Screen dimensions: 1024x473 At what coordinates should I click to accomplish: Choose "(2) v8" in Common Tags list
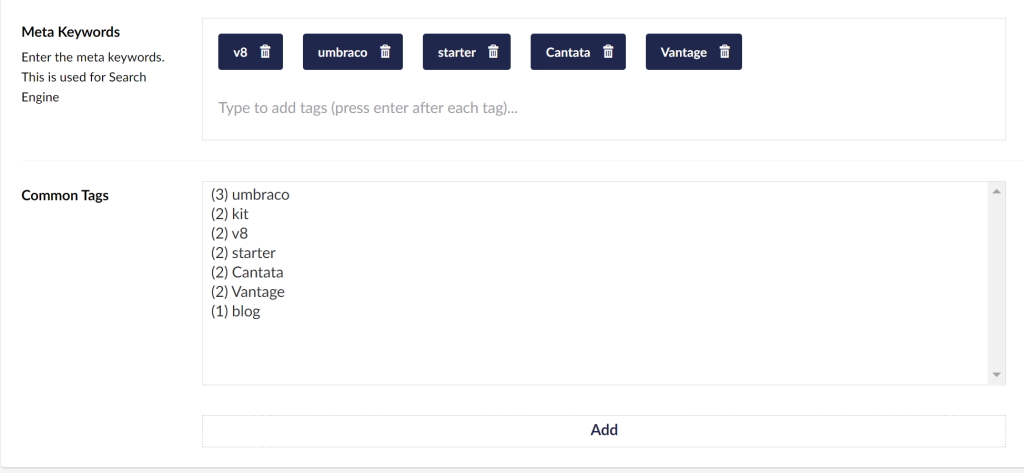[229, 233]
